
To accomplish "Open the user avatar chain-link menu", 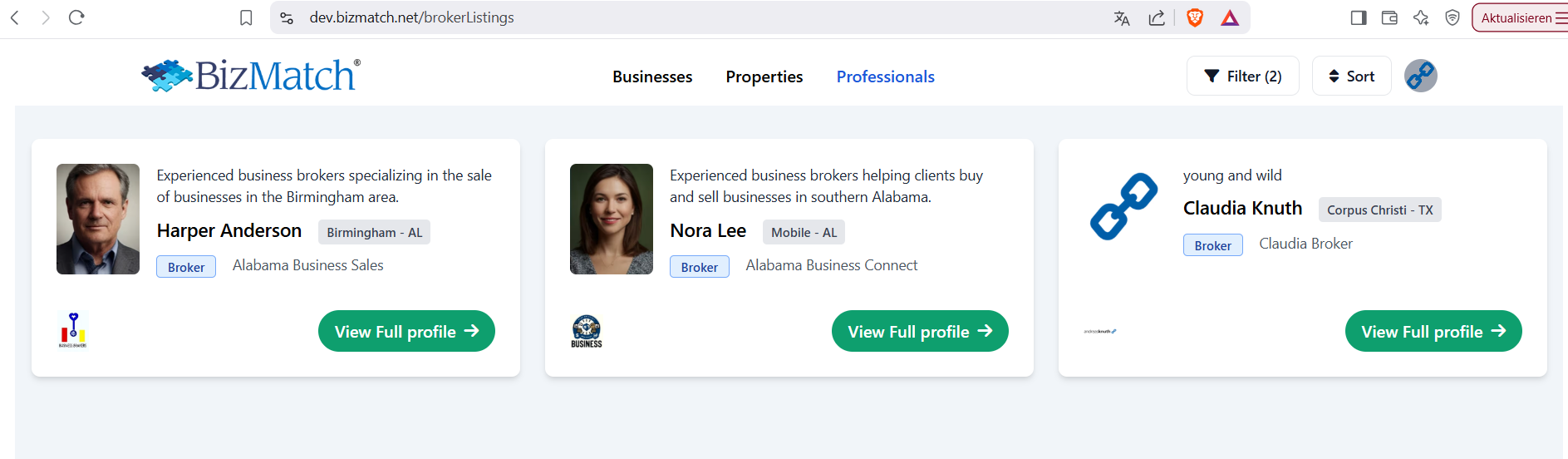I will click(1420, 76).
